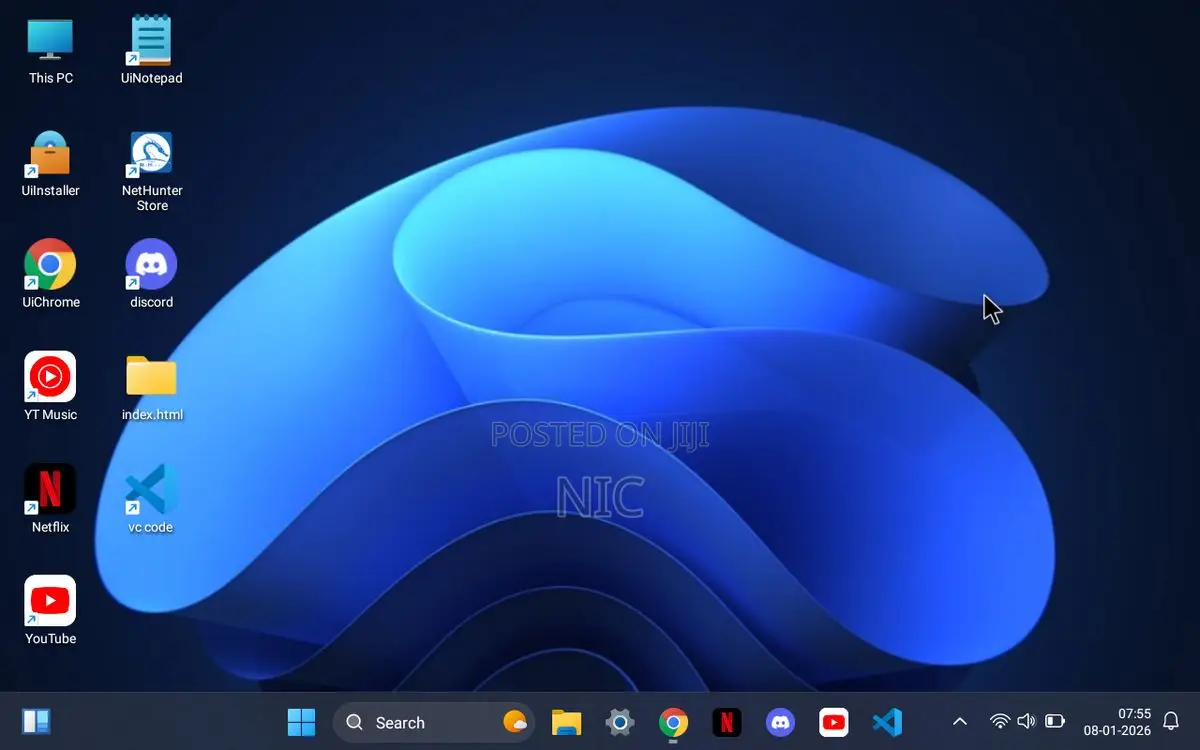Select the vc code desktop shortcut
Viewport: 1200px width, 750px height.
click(x=151, y=498)
